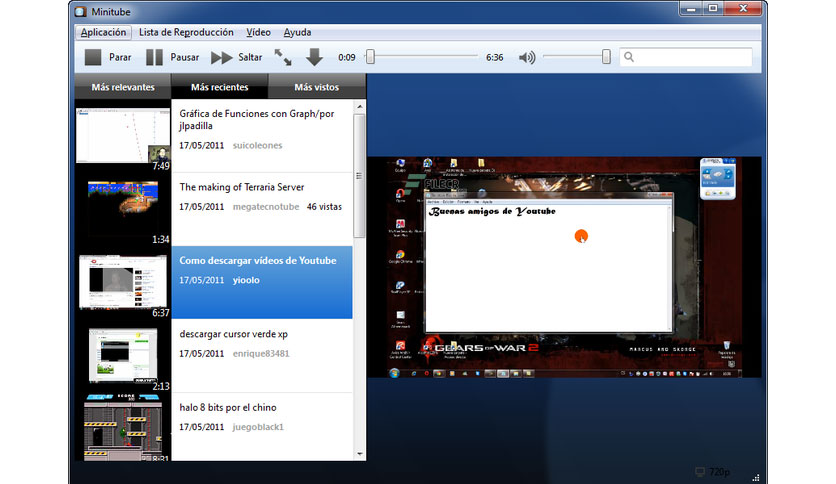Switch to the Más relevantes tab

pos(123,87)
